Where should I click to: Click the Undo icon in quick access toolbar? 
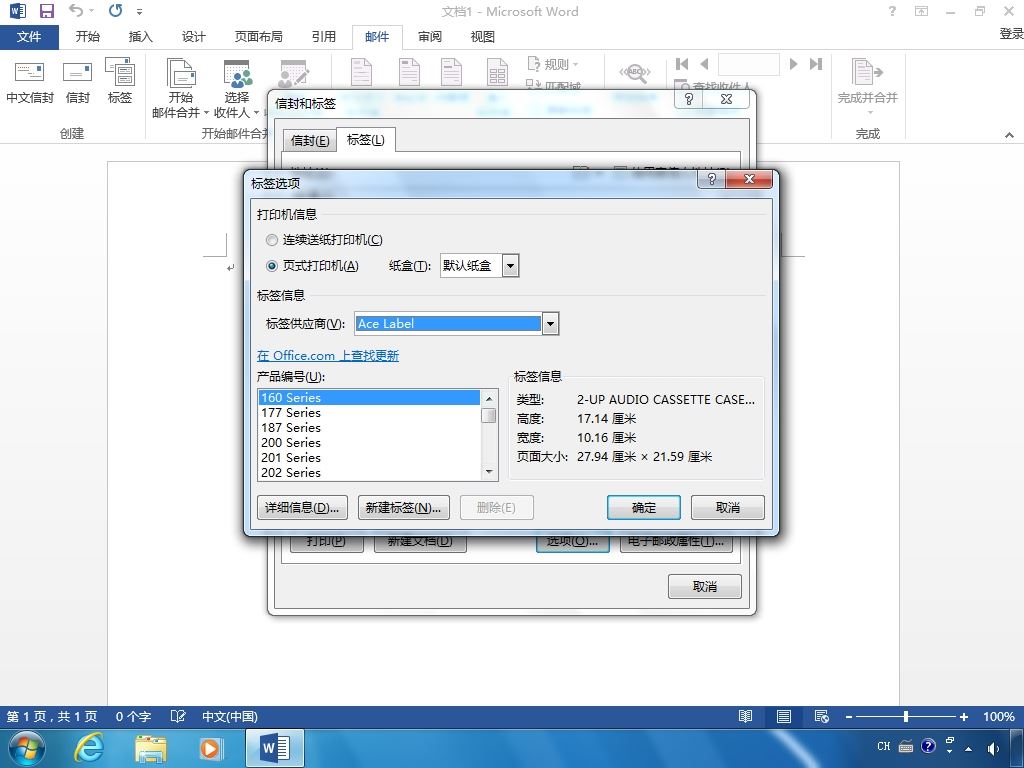click(76, 10)
